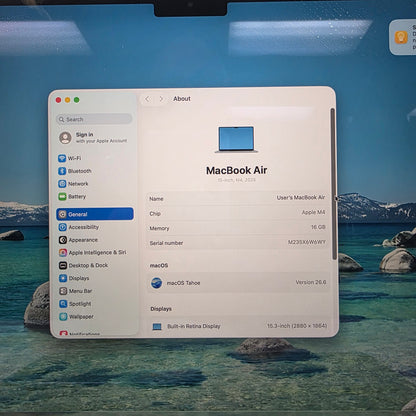This screenshot has width=416, height=416.
Task: Click the computer name User's MacBook Air
Action: pos(301,198)
